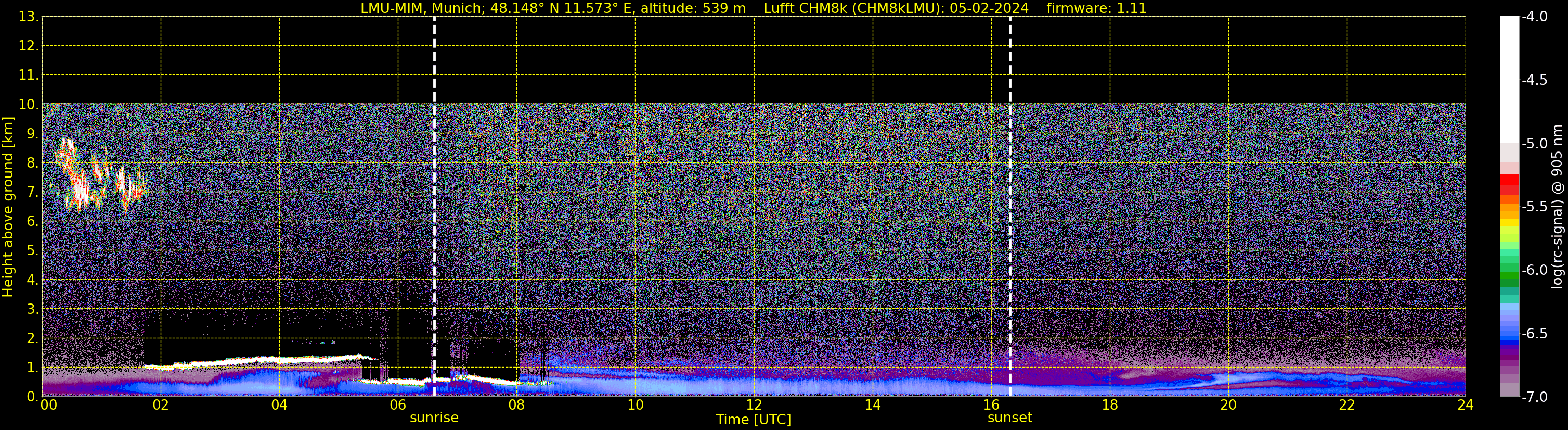Click the y-axis tick label '4.'

pos(32,280)
